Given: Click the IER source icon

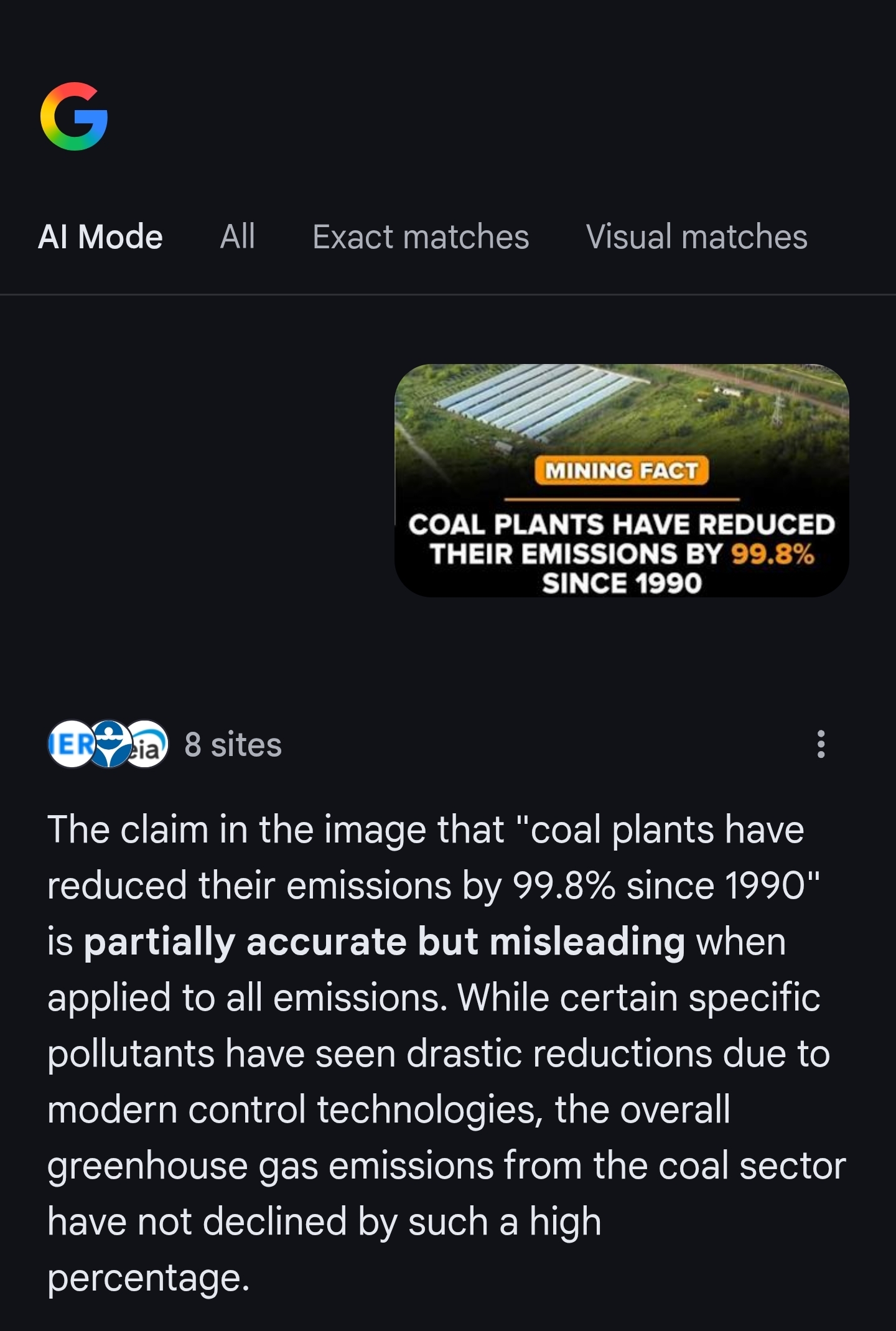Looking at the screenshot, I should click(70, 744).
